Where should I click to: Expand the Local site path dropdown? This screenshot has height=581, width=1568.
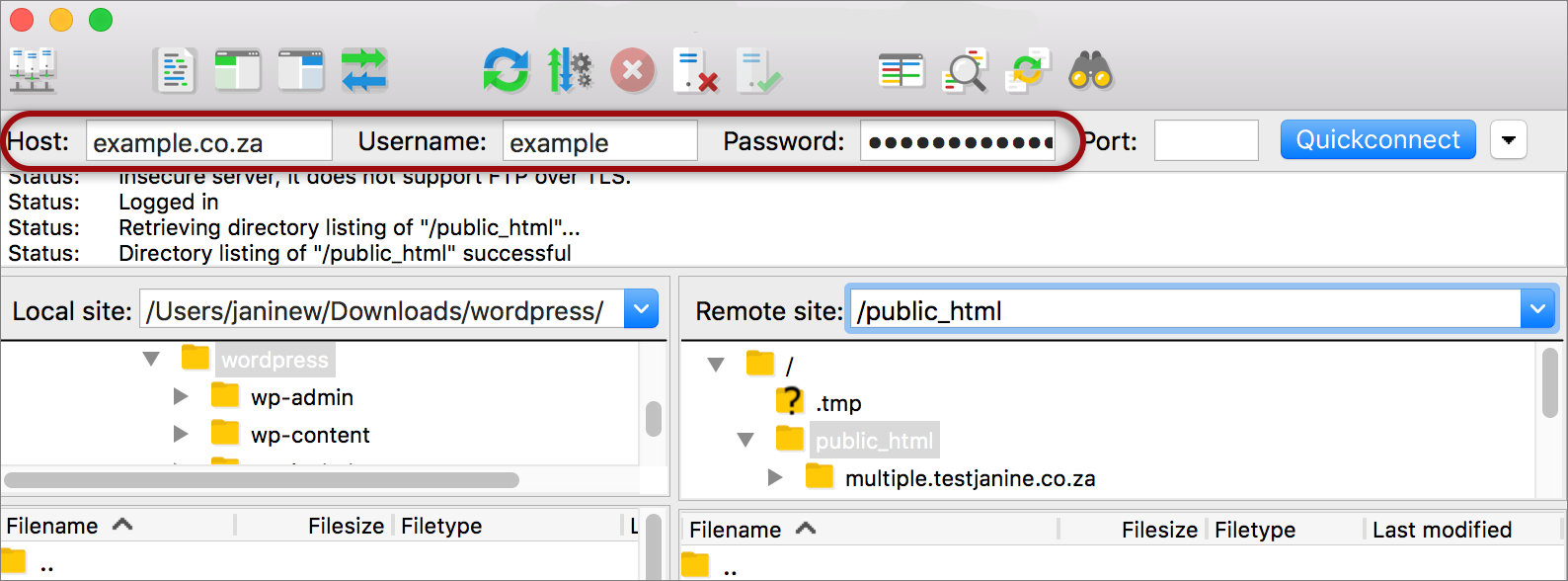click(x=642, y=310)
